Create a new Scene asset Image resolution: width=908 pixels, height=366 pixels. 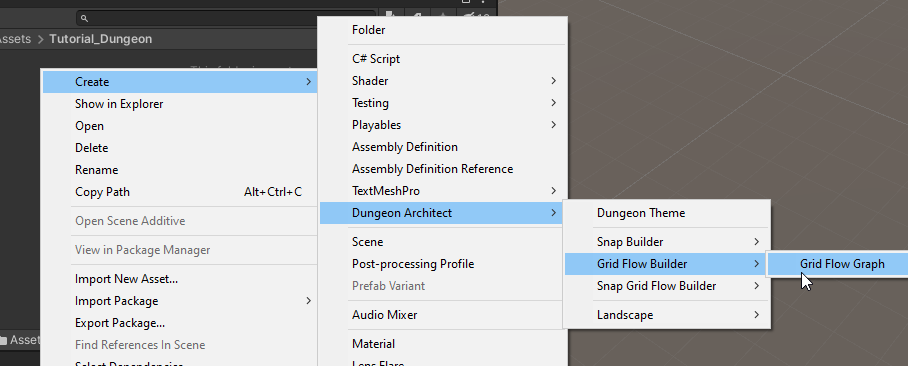pos(442,241)
